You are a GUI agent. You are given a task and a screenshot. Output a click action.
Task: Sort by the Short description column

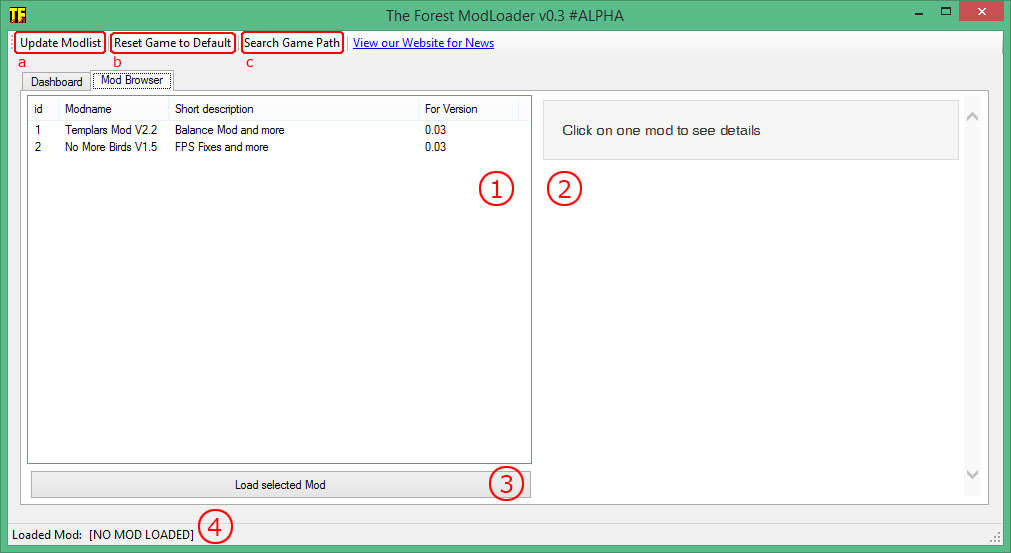point(292,109)
